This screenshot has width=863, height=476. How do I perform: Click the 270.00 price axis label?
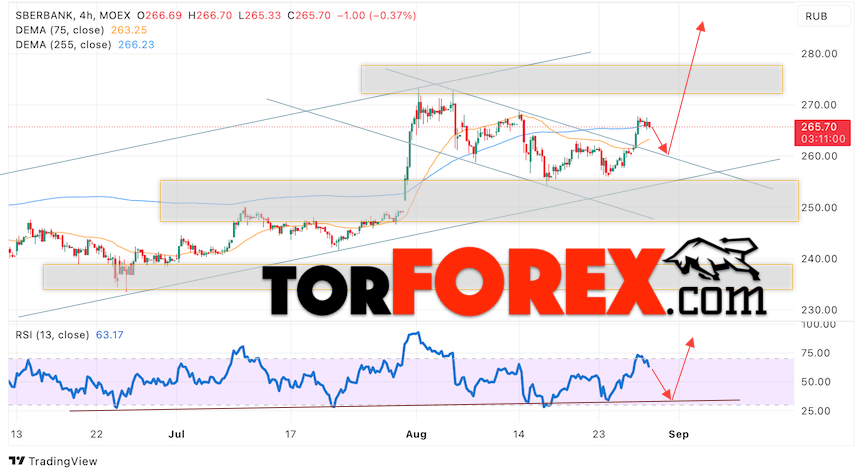[820, 105]
